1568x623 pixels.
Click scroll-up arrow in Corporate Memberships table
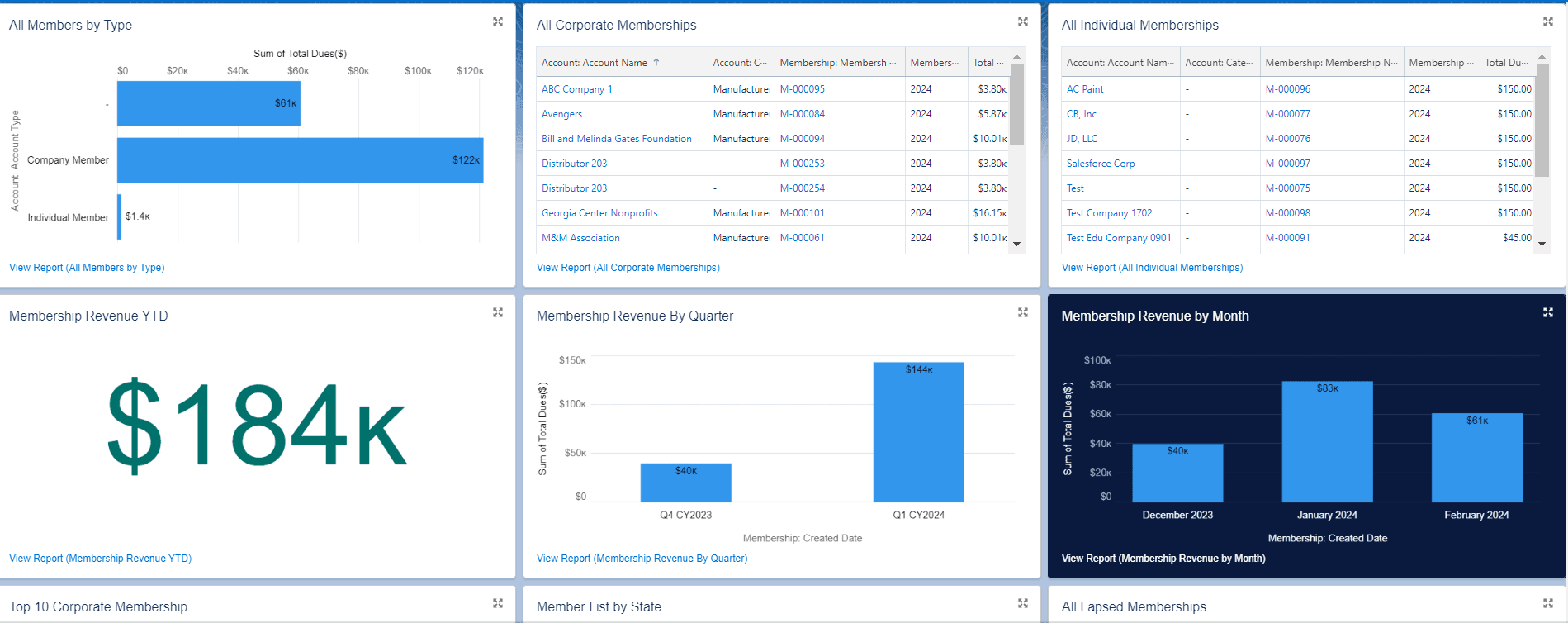pos(1017,57)
